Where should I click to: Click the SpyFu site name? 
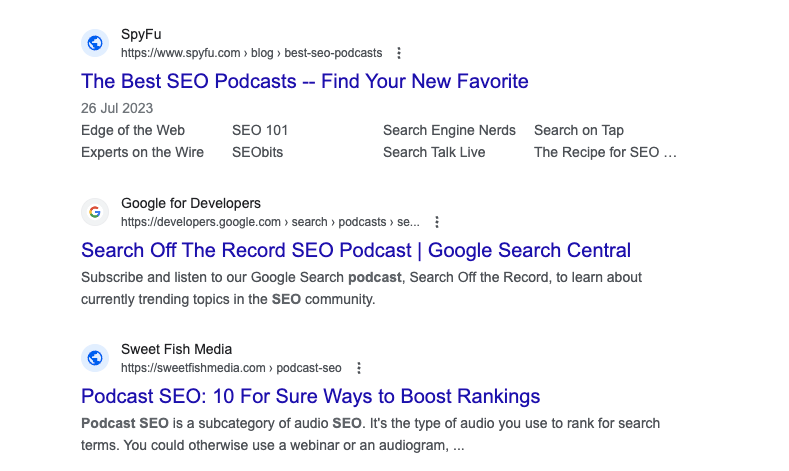(141, 34)
